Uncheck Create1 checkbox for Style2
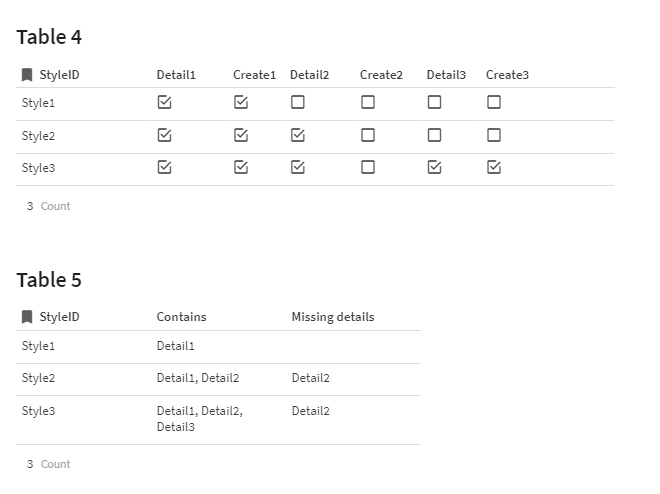660x494 pixels. (x=241, y=135)
